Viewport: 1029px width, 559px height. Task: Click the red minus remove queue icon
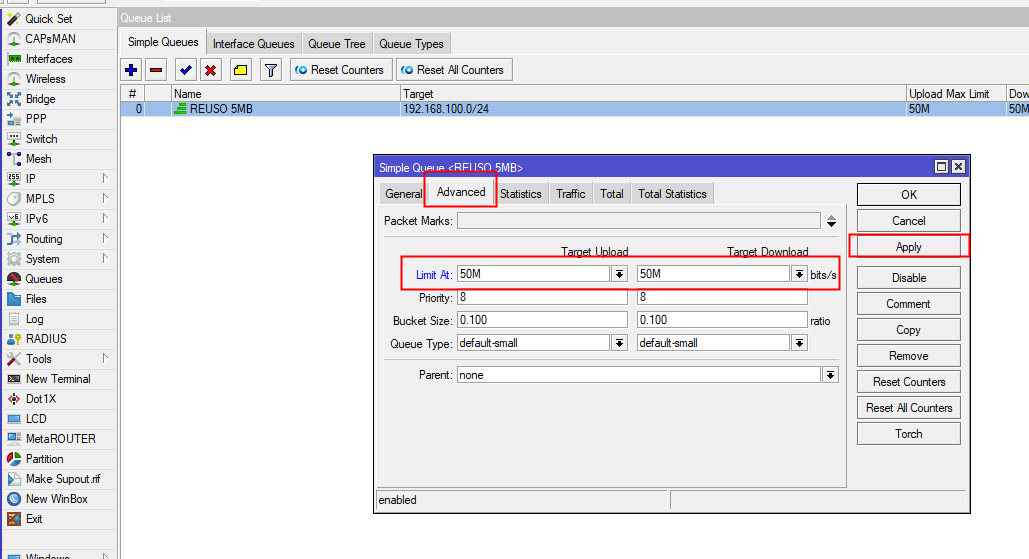tap(156, 70)
